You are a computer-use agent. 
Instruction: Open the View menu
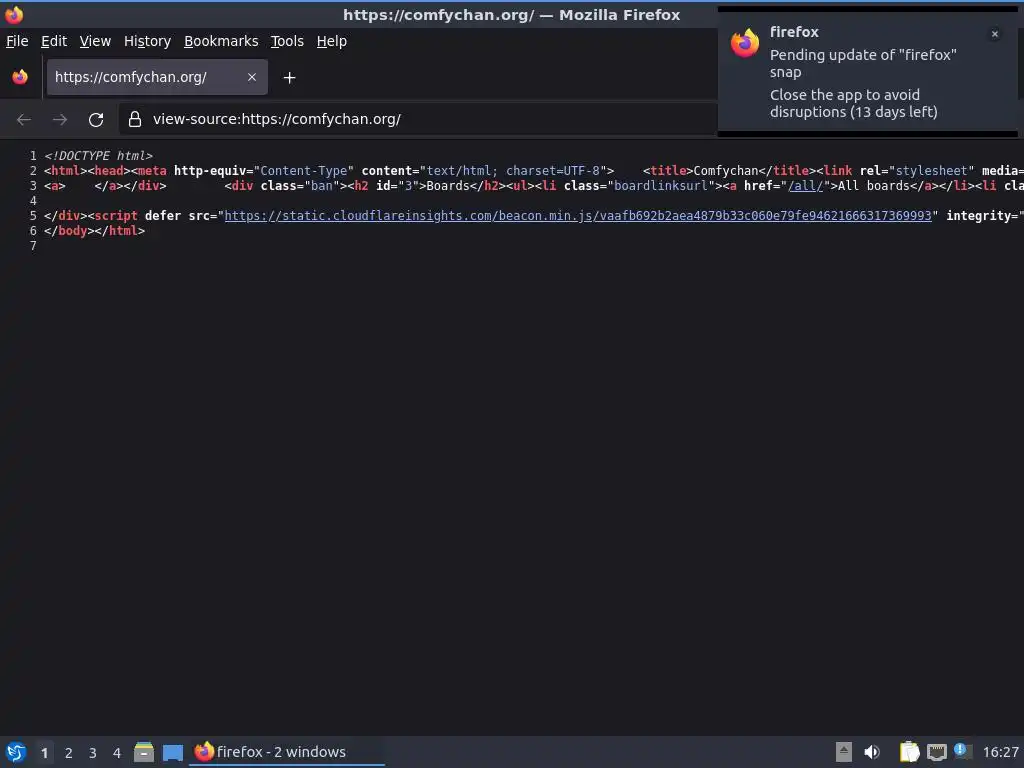click(x=95, y=41)
